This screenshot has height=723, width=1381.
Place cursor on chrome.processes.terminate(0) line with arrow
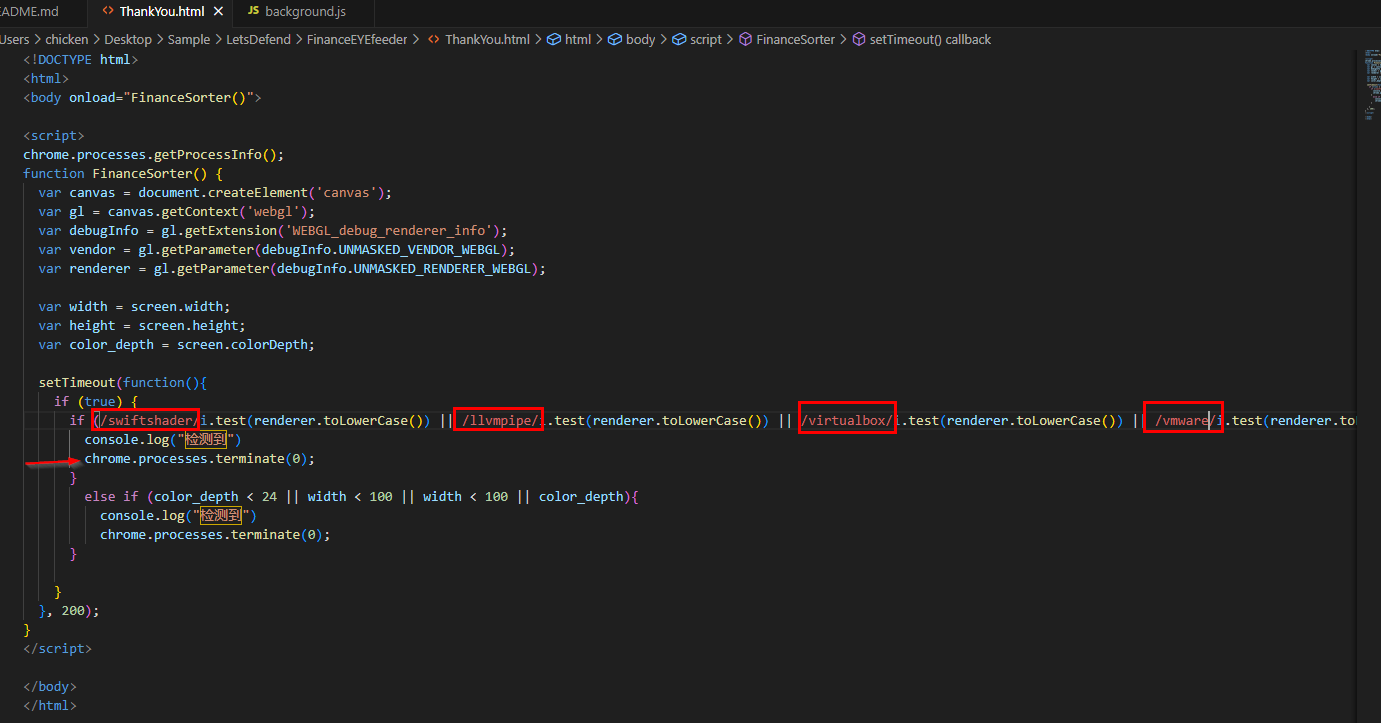click(x=199, y=459)
